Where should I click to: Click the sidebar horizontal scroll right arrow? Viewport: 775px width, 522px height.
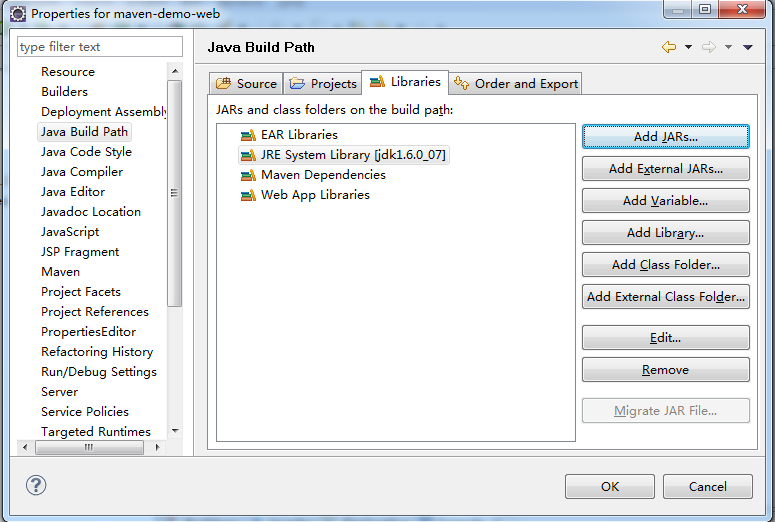[157, 447]
